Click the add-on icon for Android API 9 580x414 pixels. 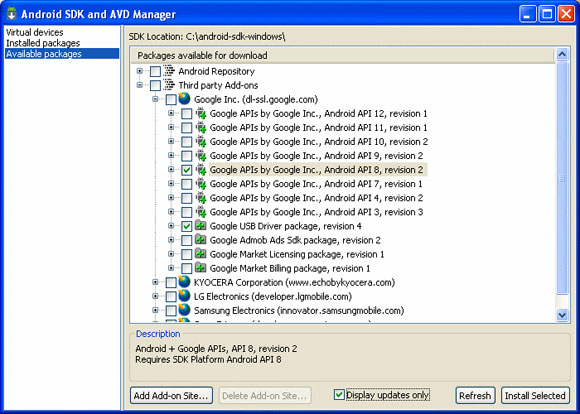point(201,155)
